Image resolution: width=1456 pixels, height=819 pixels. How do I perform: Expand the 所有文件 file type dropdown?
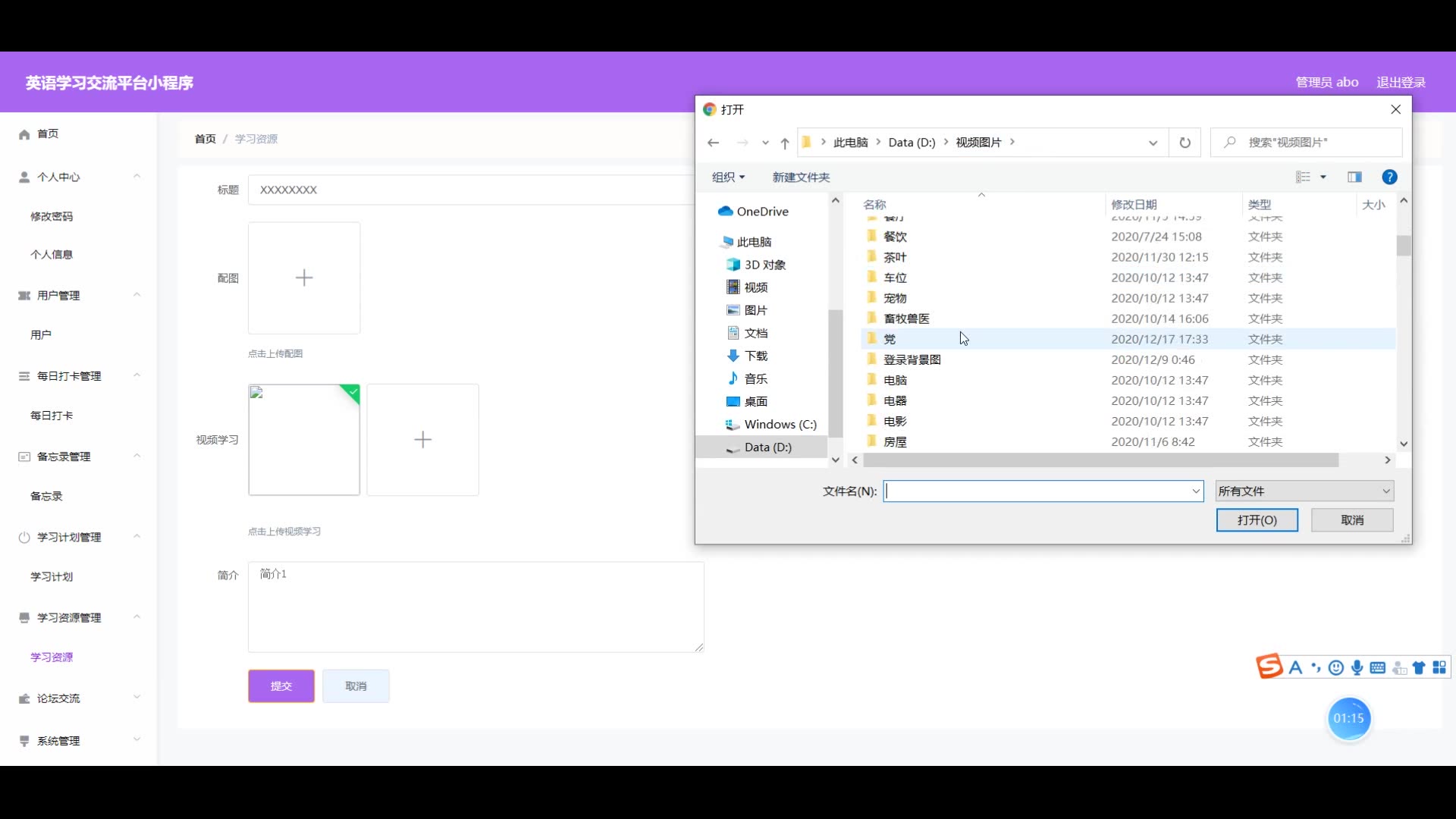pos(1304,491)
